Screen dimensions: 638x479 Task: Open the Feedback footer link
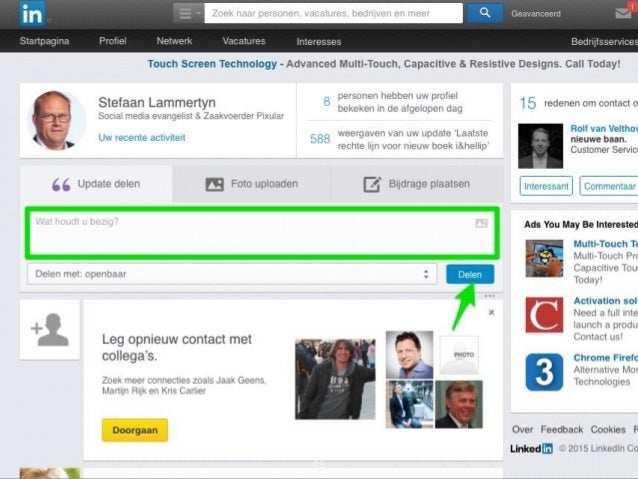[x=562, y=430]
